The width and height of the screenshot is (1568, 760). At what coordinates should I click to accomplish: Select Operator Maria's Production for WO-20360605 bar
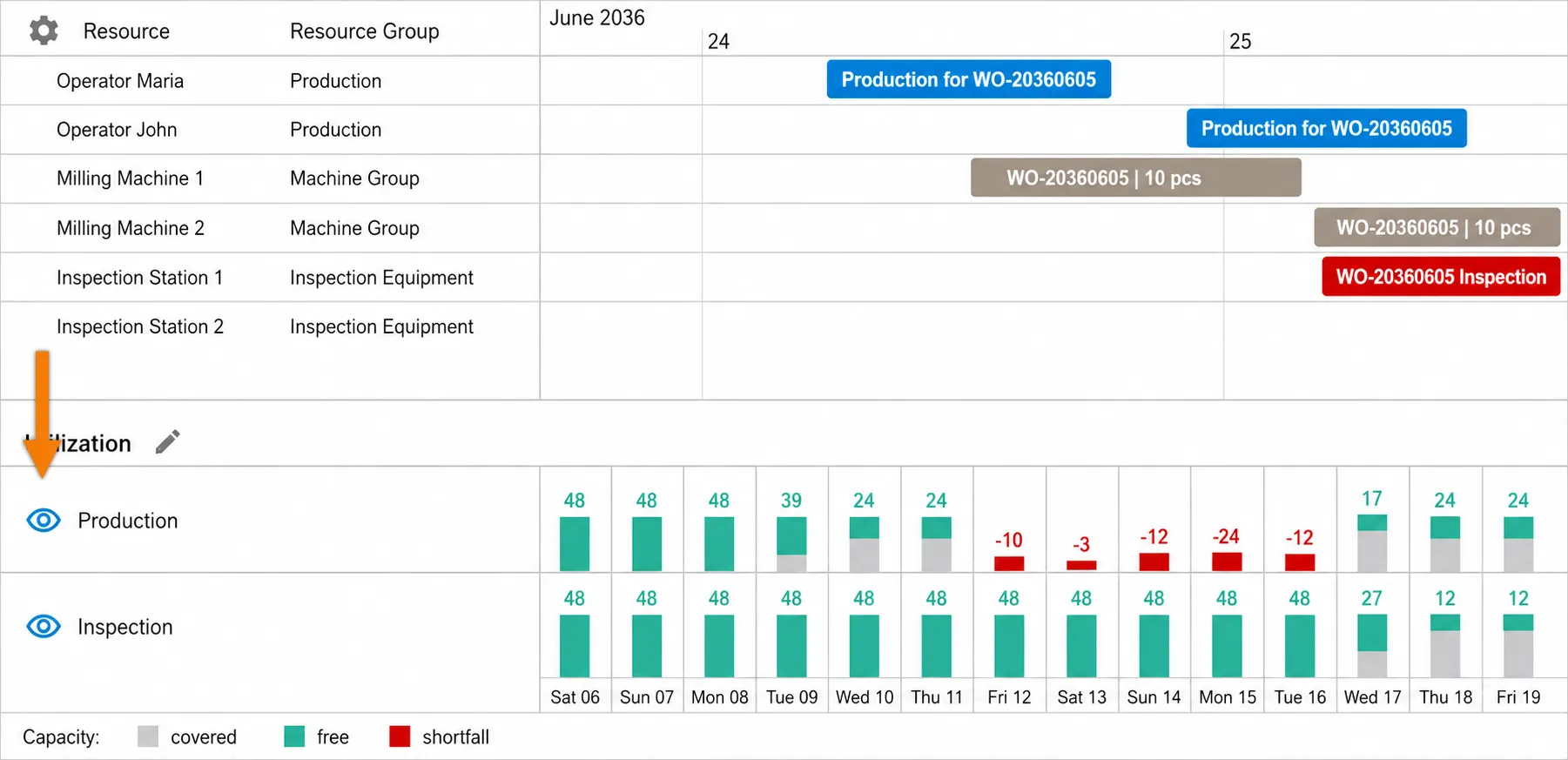click(968, 79)
